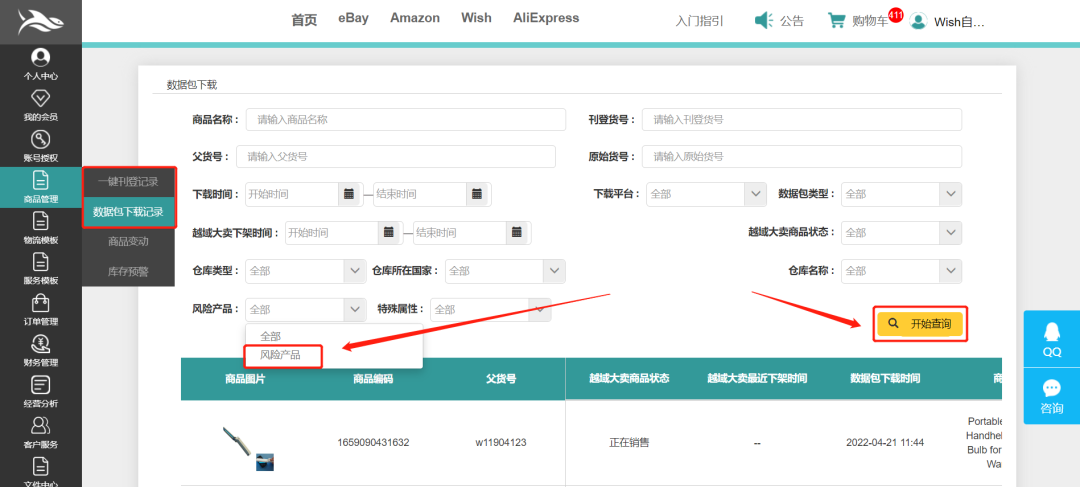Image resolution: width=1080 pixels, height=487 pixels.
Task: Click status cell 正在销售
Action: pos(629,442)
